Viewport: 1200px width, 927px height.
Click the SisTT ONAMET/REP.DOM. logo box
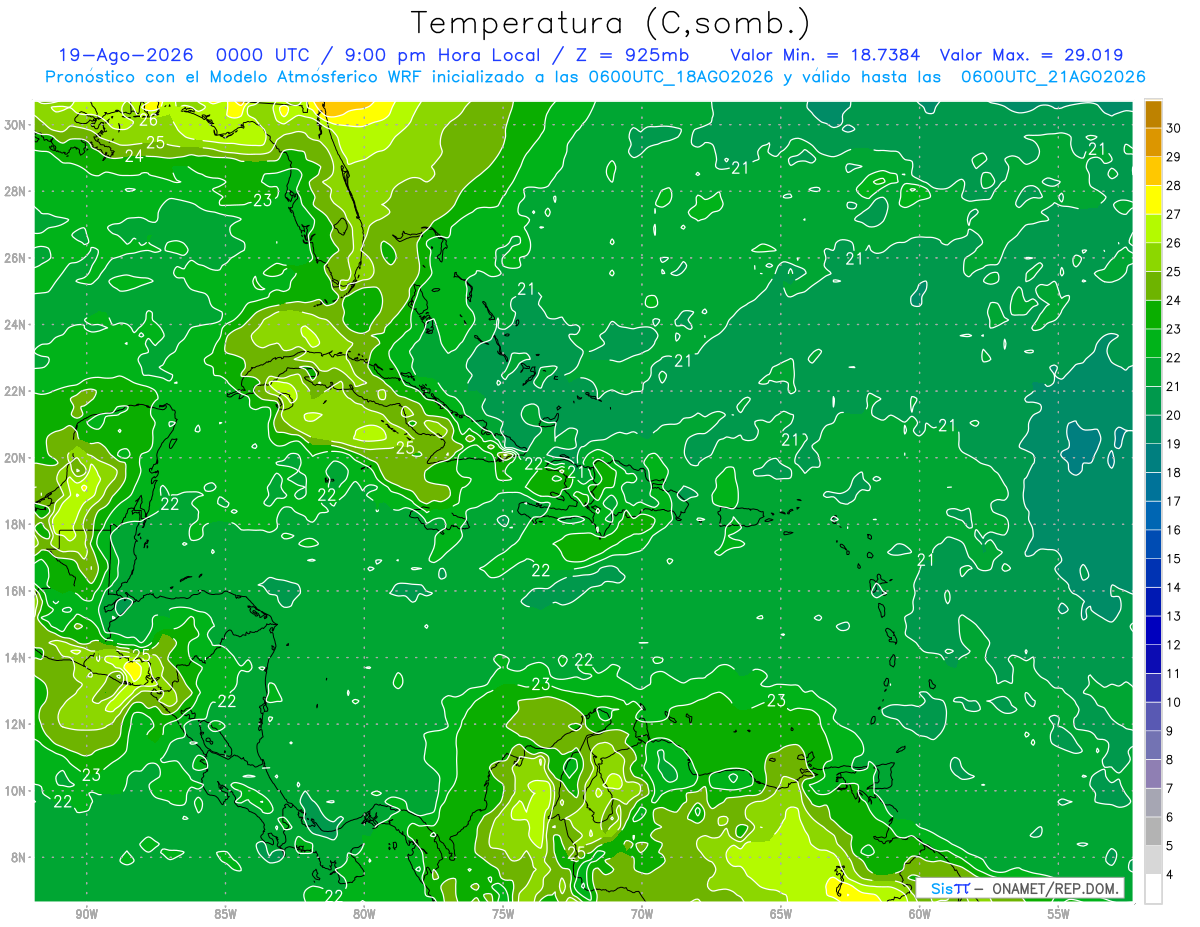point(1020,888)
